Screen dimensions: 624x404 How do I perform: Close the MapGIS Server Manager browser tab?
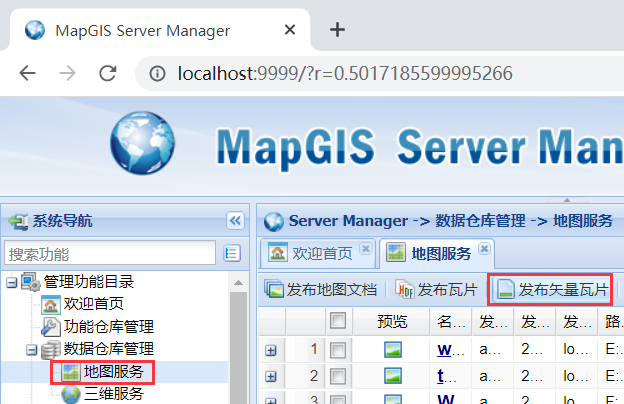tap(290, 29)
